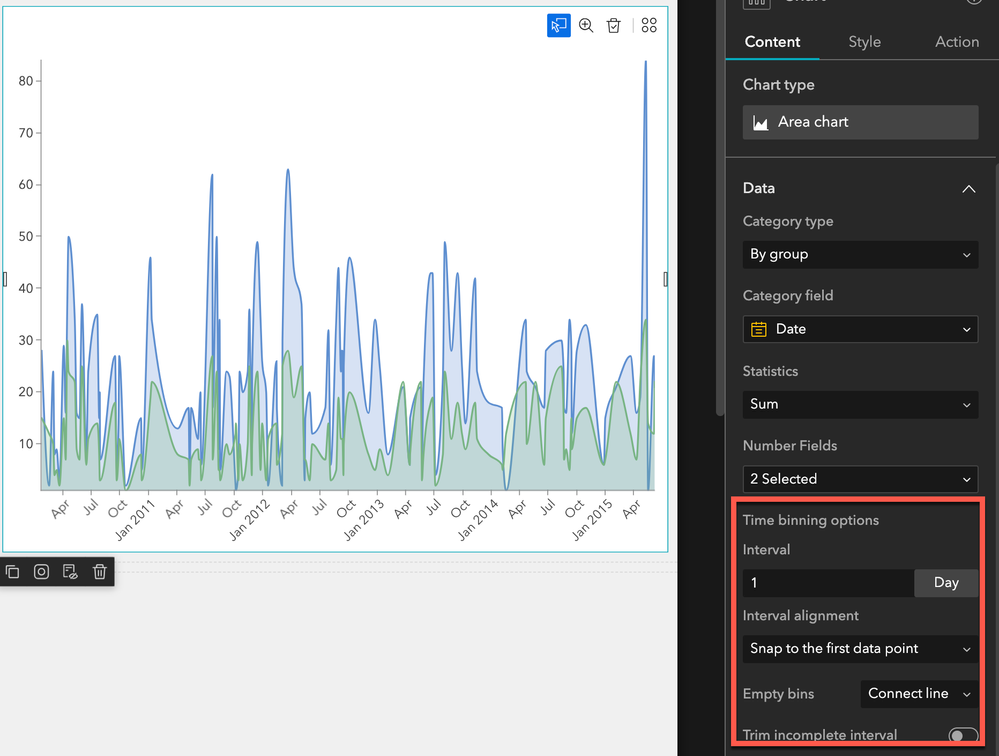Click the area chart type icon
This screenshot has height=756, width=999.
point(761,122)
